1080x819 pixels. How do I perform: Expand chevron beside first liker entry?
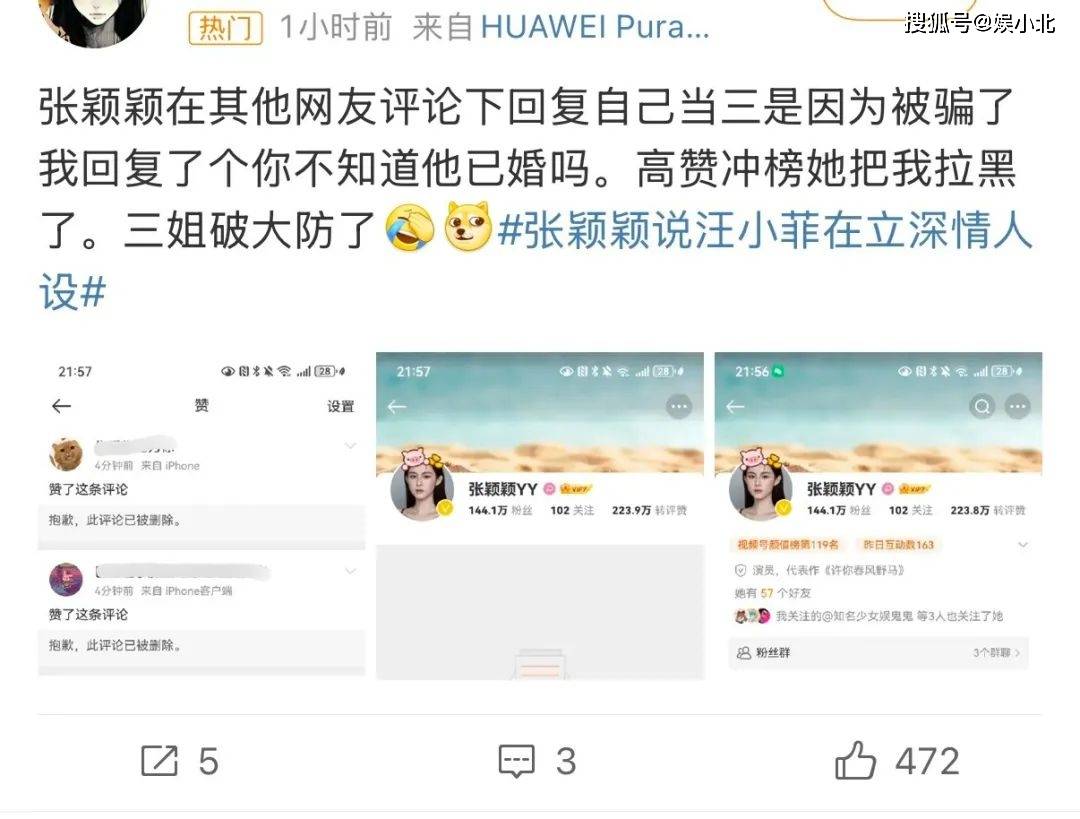point(351,446)
